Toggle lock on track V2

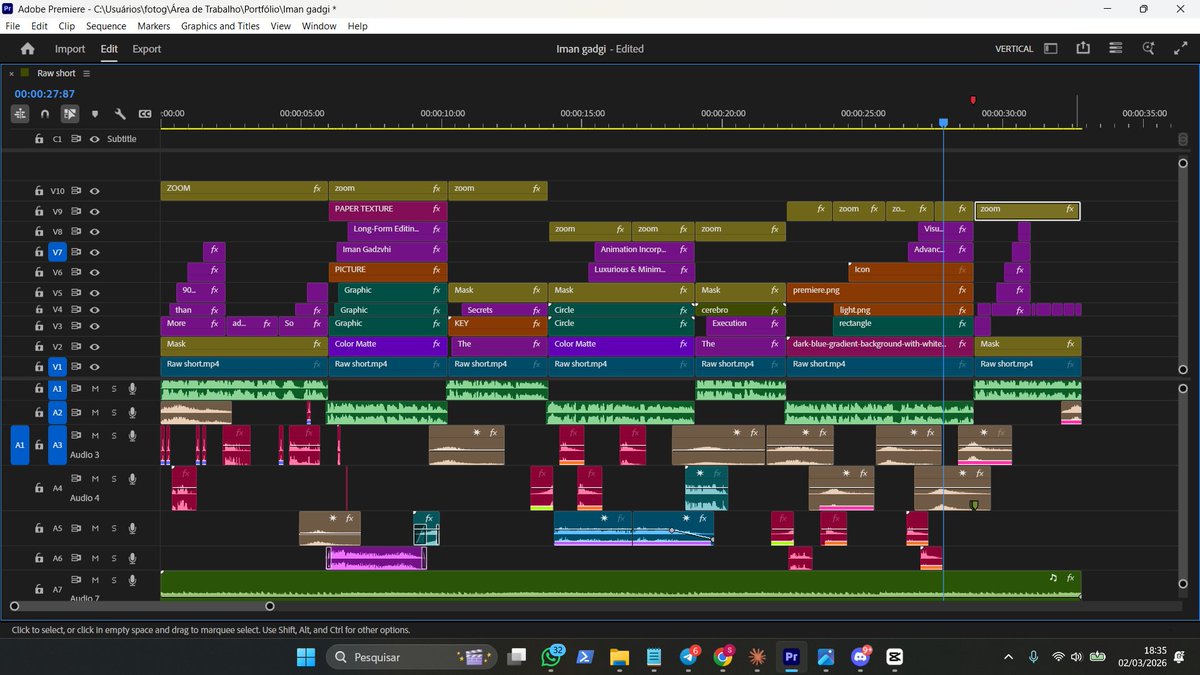[x=38, y=346]
